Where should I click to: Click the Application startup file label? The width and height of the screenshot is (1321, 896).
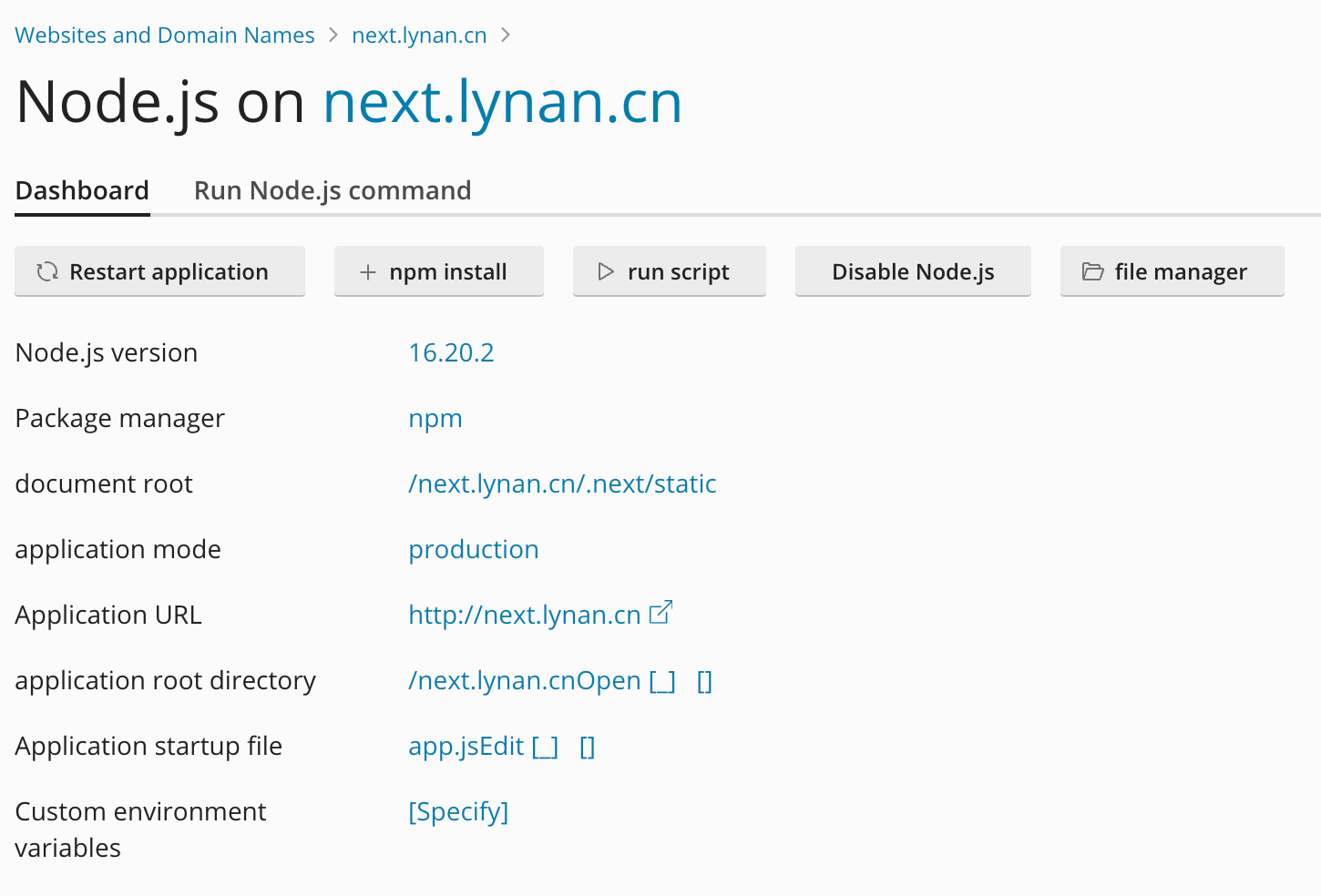[148, 747]
